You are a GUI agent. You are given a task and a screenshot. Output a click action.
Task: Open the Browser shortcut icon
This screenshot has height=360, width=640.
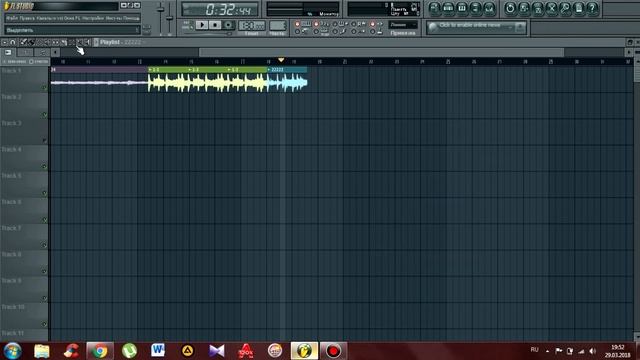point(476,8)
